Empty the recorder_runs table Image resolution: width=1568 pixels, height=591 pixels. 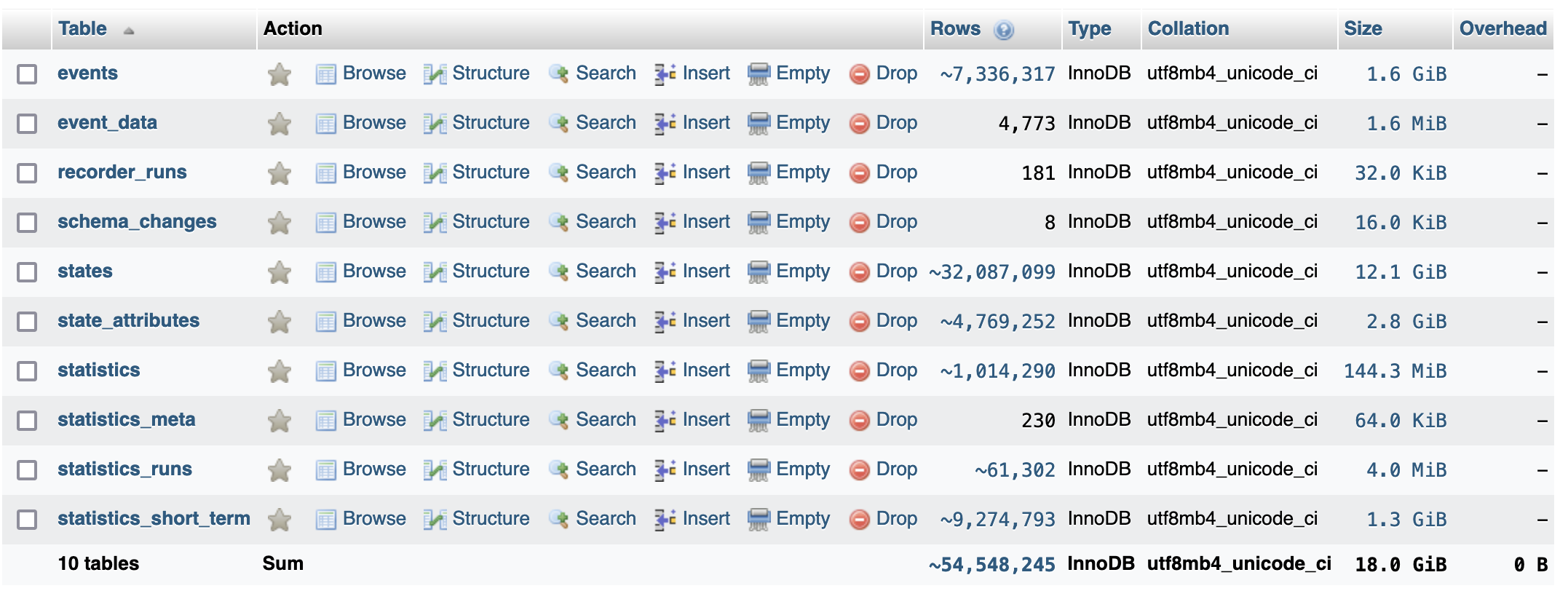[803, 172]
